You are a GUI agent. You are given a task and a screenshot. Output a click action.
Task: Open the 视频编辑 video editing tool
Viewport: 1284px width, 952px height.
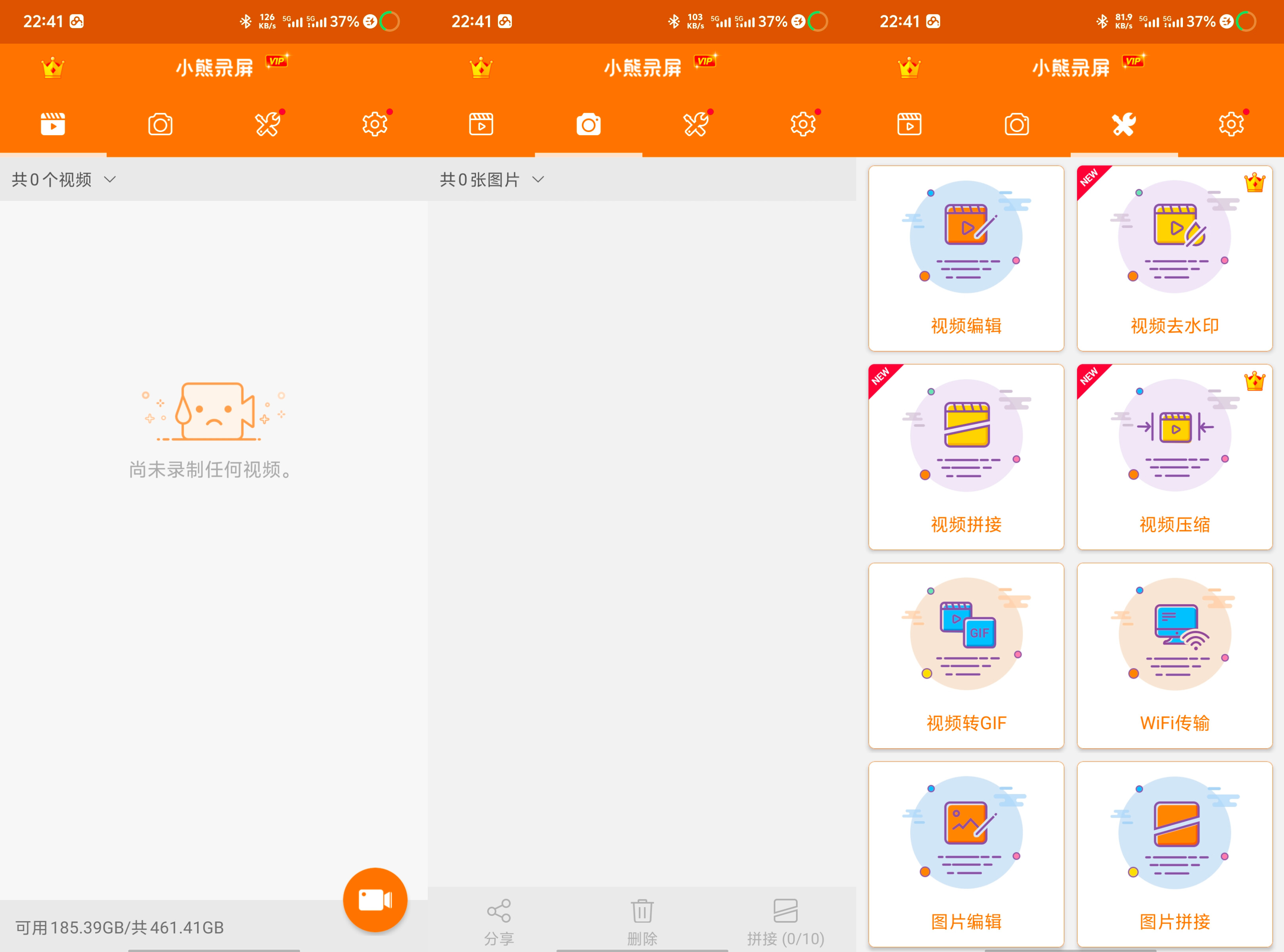[966, 258]
